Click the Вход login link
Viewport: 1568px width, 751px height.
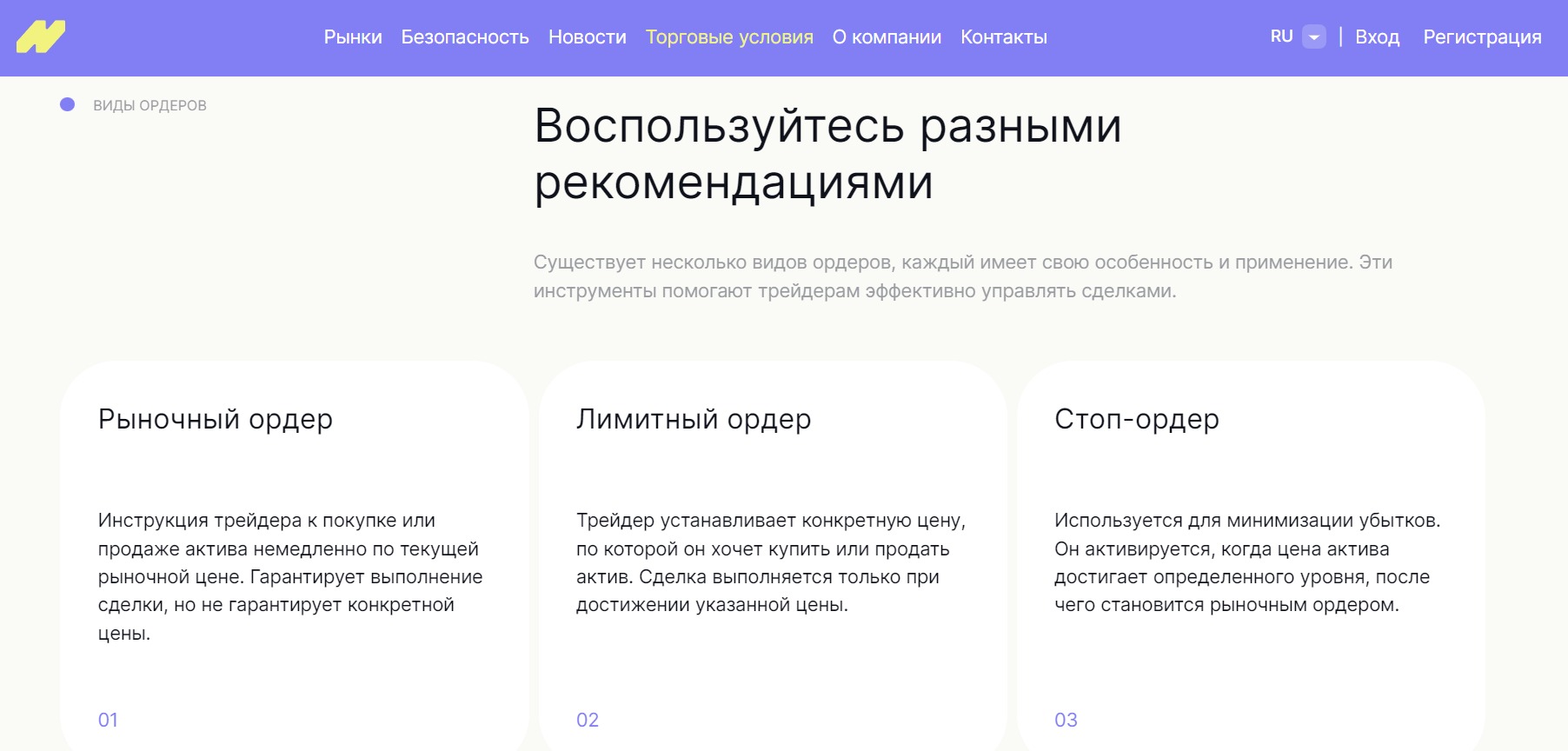click(1378, 37)
